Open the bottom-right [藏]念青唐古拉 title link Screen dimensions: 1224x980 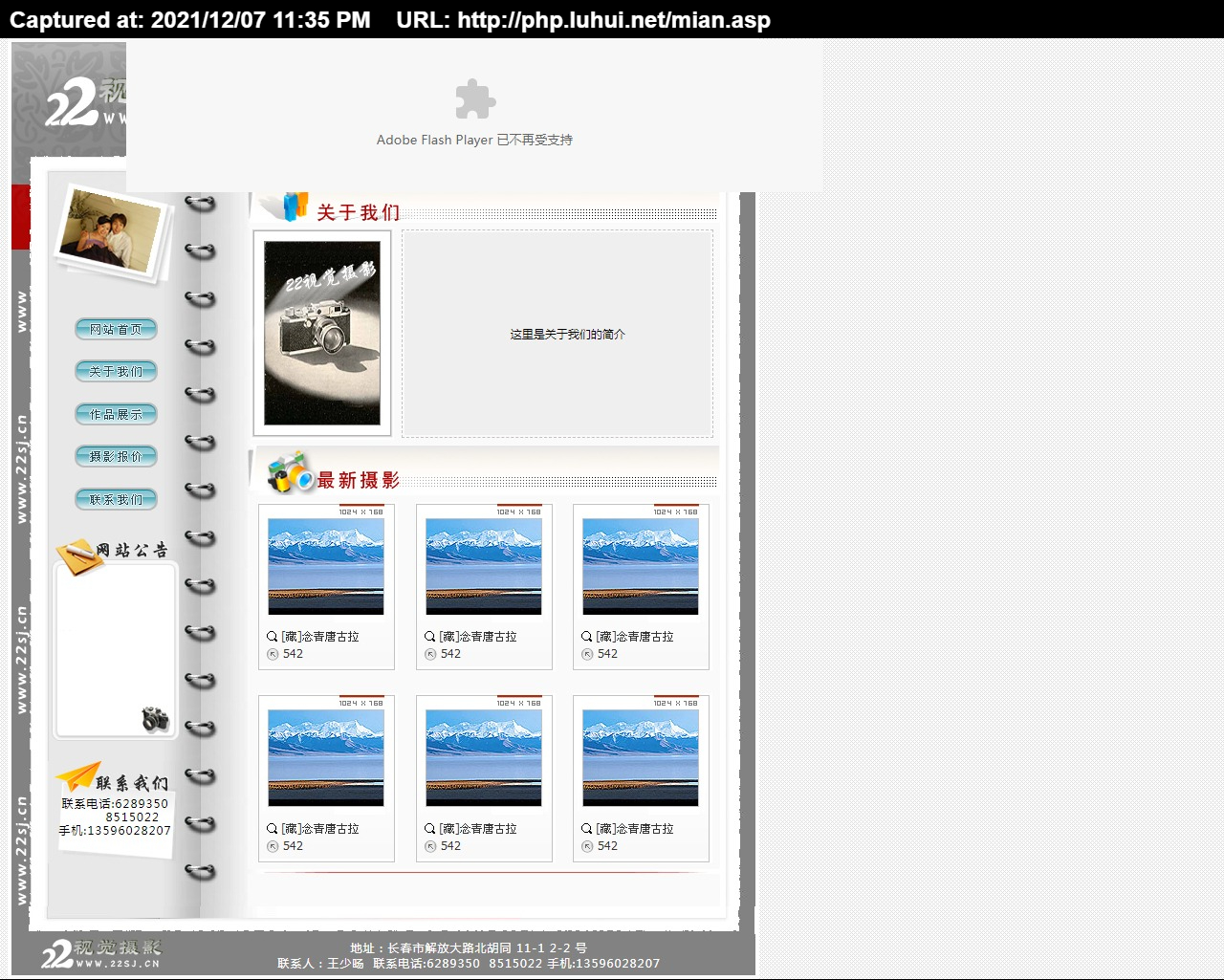pos(635,829)
